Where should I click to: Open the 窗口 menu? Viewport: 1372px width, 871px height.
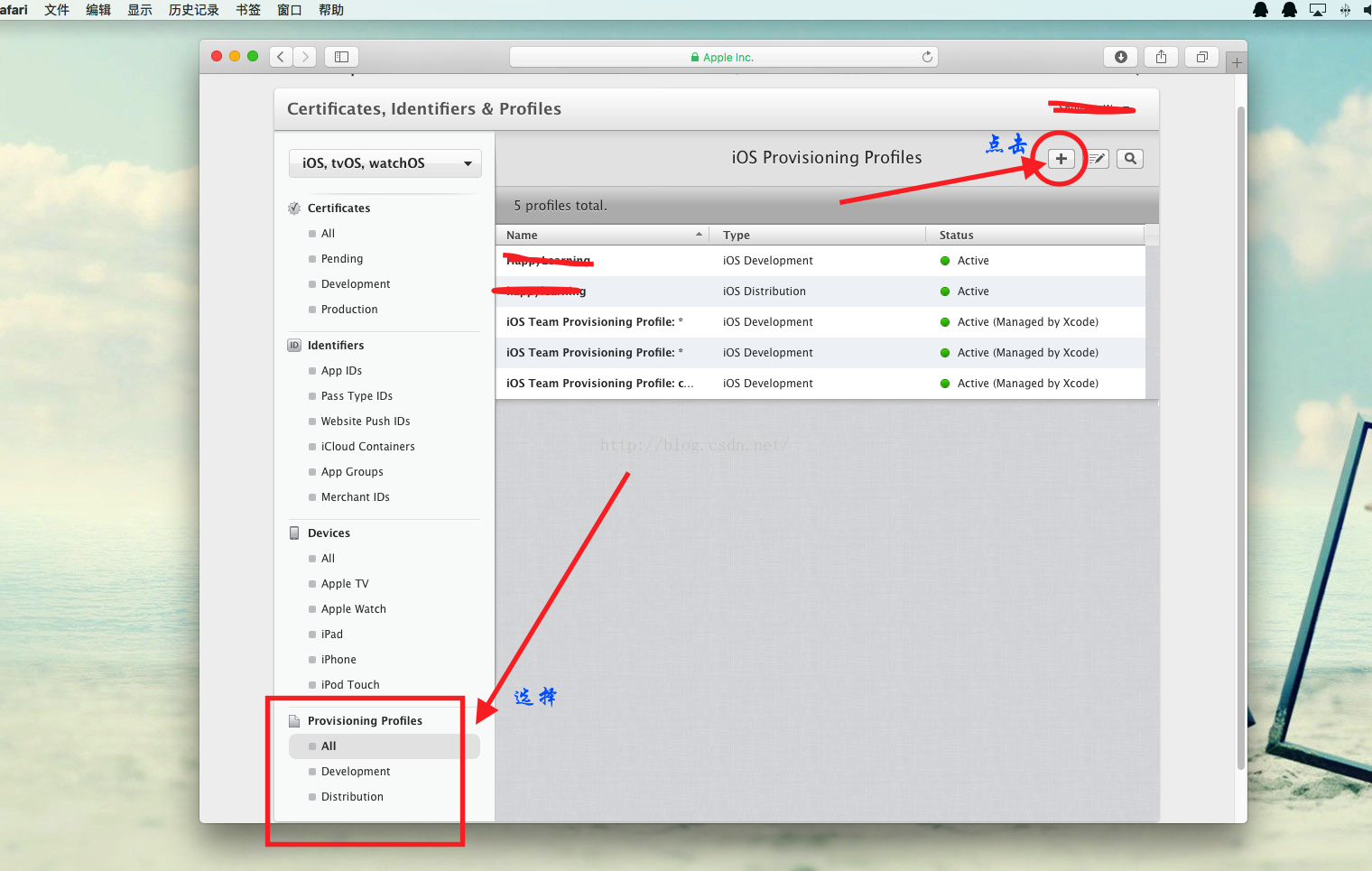tap(290, 10)
